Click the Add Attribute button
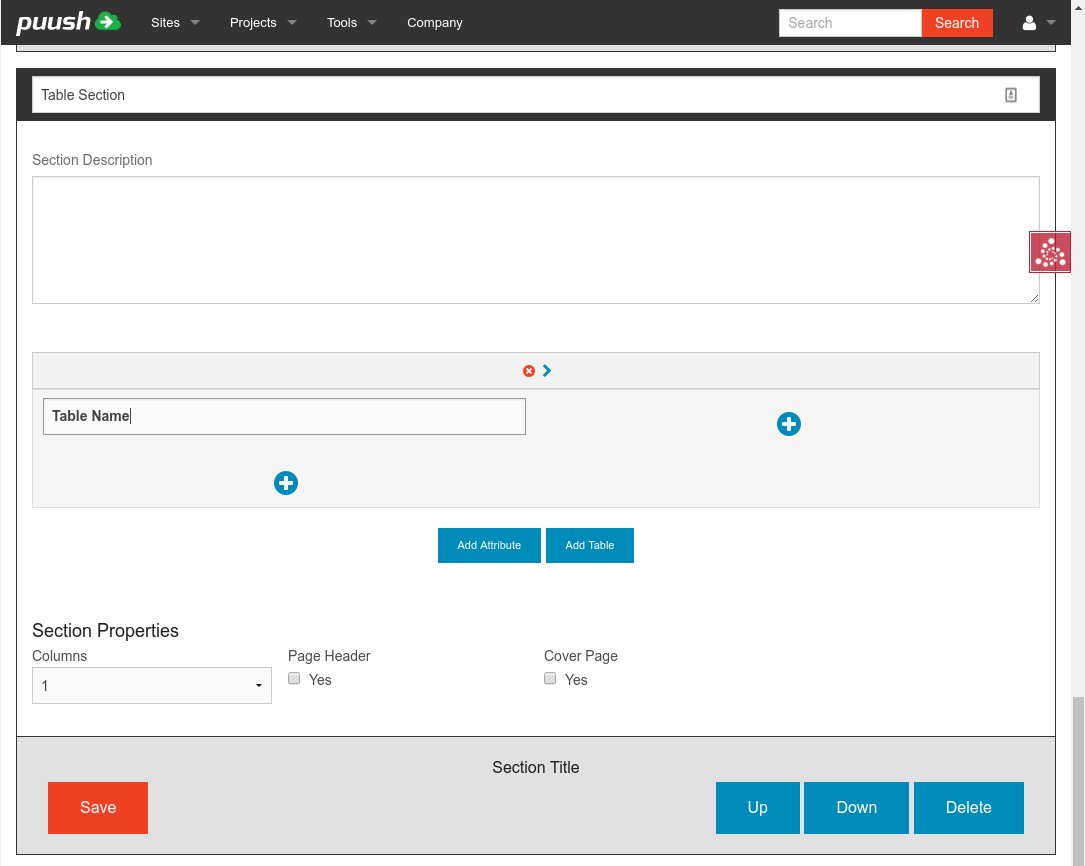Image resolution: width=1085 pixels, height=866 pixels. click(489, 545)
